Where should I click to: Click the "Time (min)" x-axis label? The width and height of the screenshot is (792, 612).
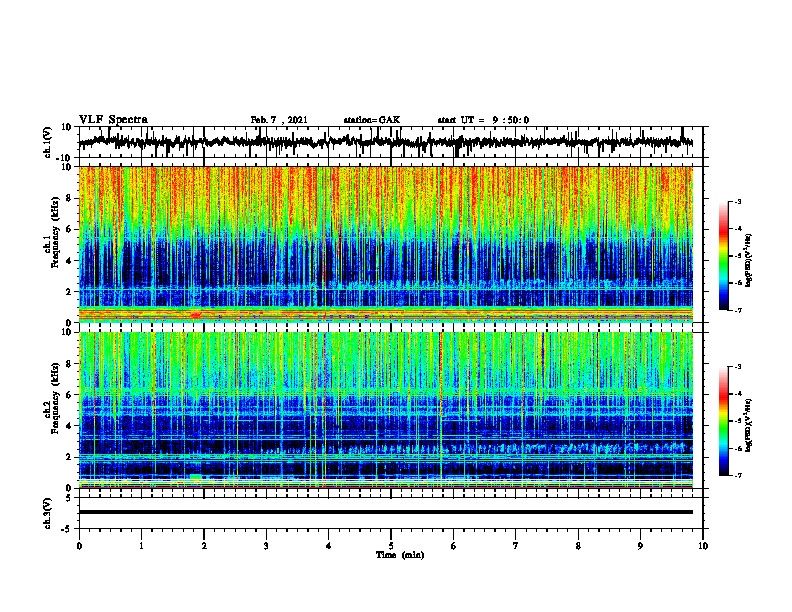pos(400,555)
